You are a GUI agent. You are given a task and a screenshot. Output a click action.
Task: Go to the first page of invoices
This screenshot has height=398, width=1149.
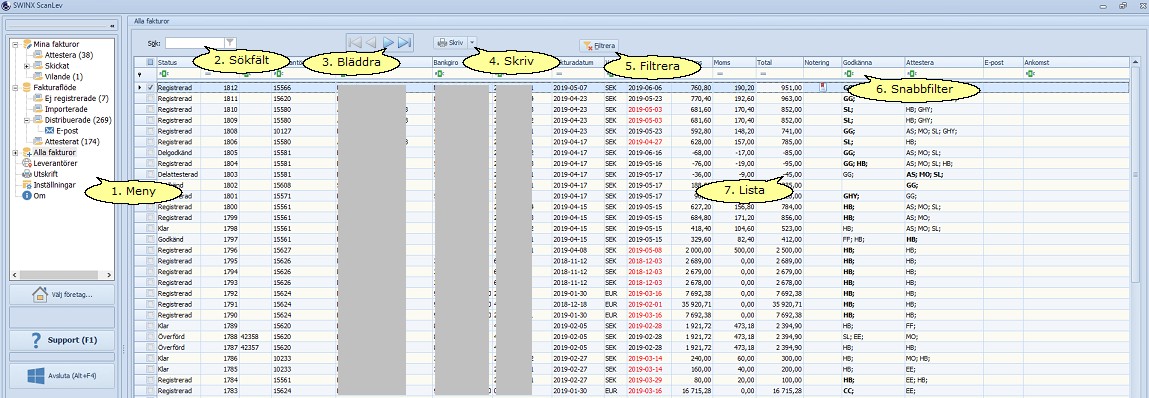point(355,43)
